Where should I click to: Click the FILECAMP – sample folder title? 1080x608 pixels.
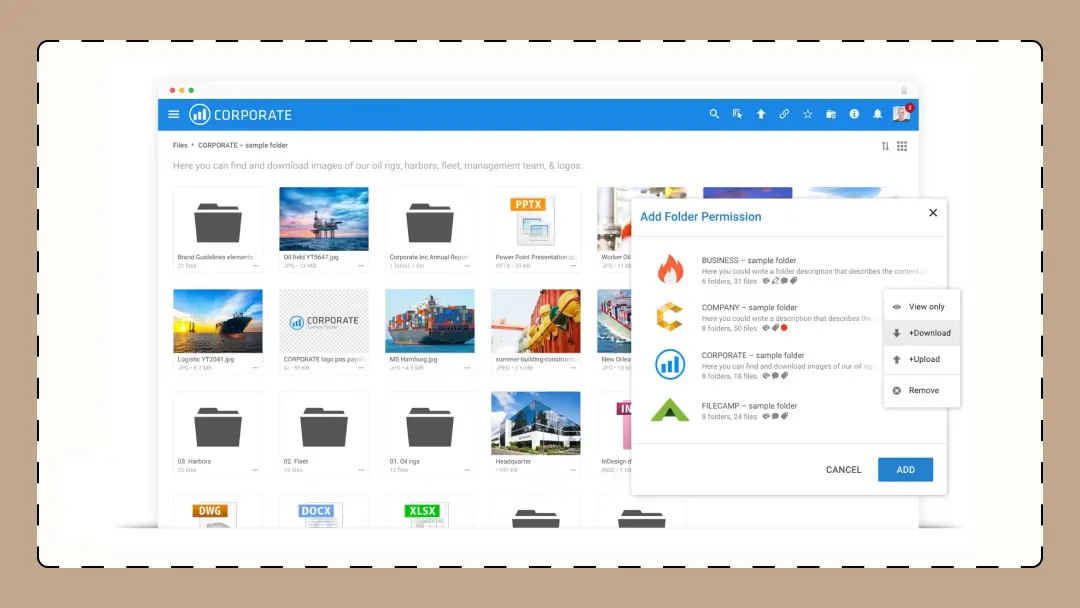point(749,406)
